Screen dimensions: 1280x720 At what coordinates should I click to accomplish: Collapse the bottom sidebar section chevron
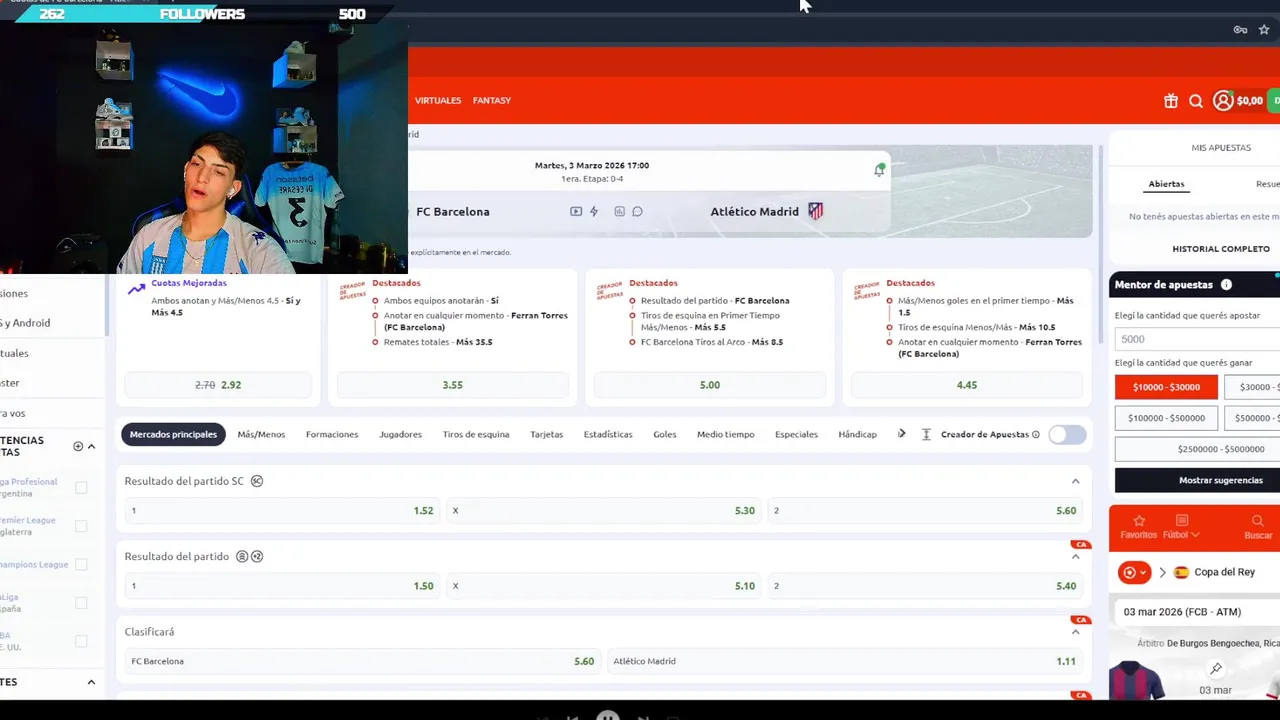pyautogui.click(x=91, y=682)
